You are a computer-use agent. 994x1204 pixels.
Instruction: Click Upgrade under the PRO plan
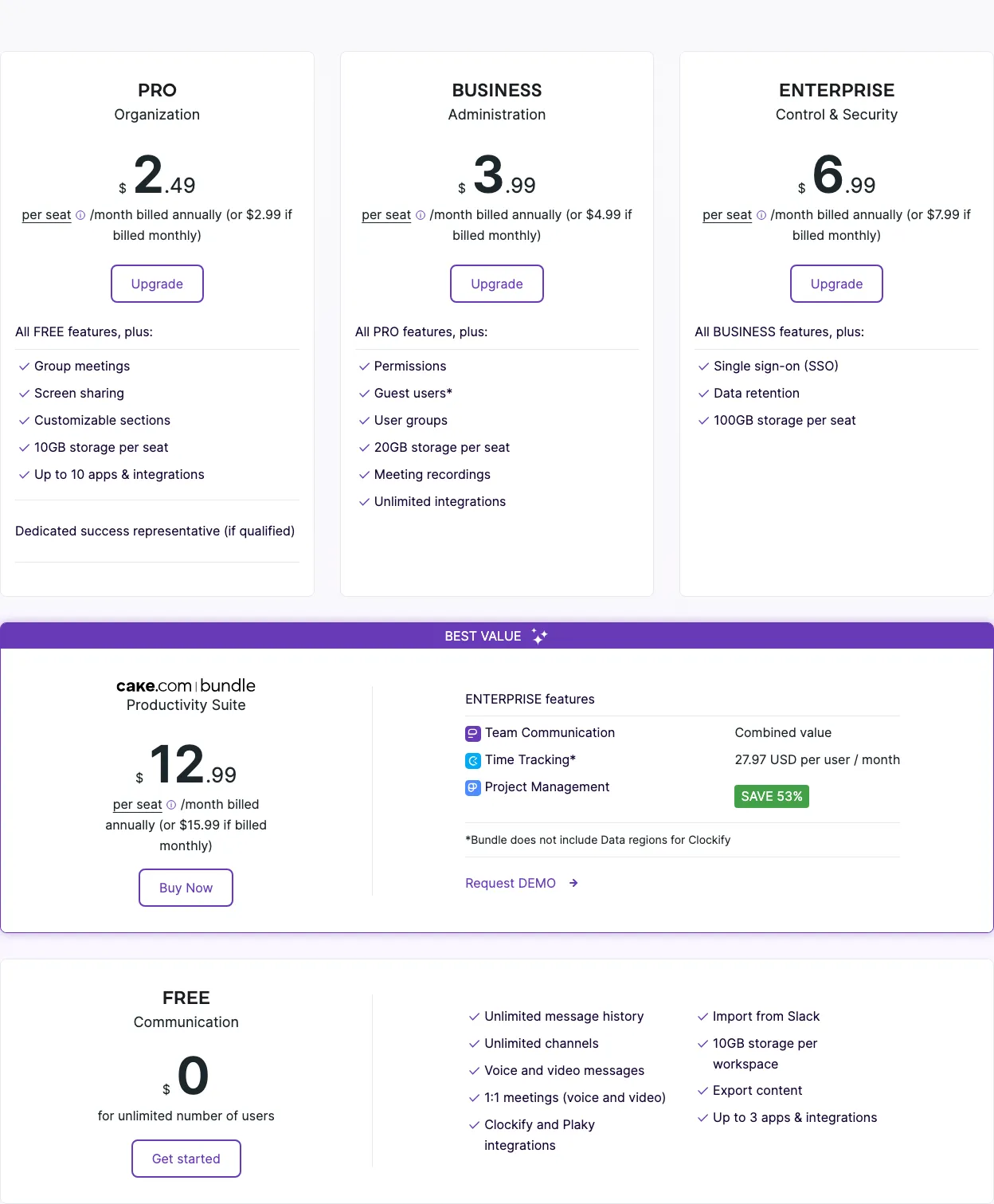(157, 284)
